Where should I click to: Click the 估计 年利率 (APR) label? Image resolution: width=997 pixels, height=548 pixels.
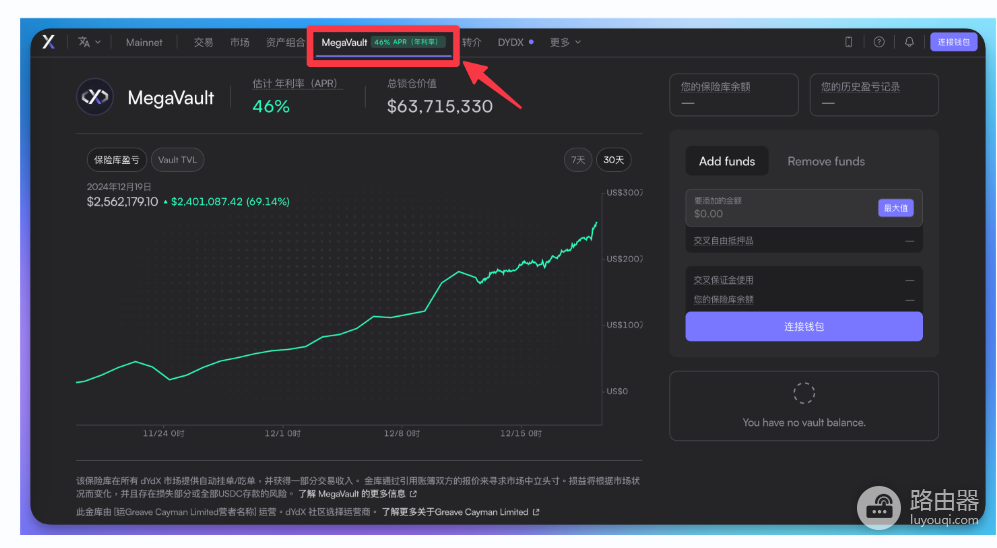point(295,83)
